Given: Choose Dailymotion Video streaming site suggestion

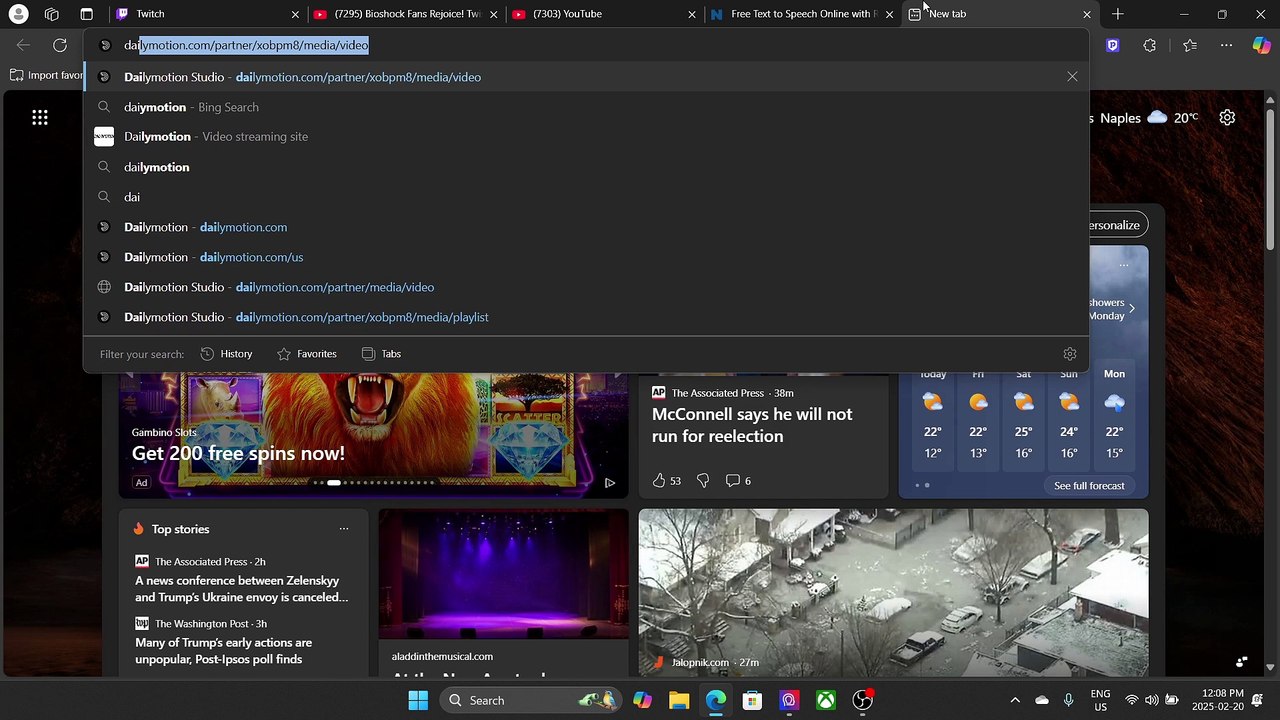Looking at the screenshot, I should [x=586, y=136].
